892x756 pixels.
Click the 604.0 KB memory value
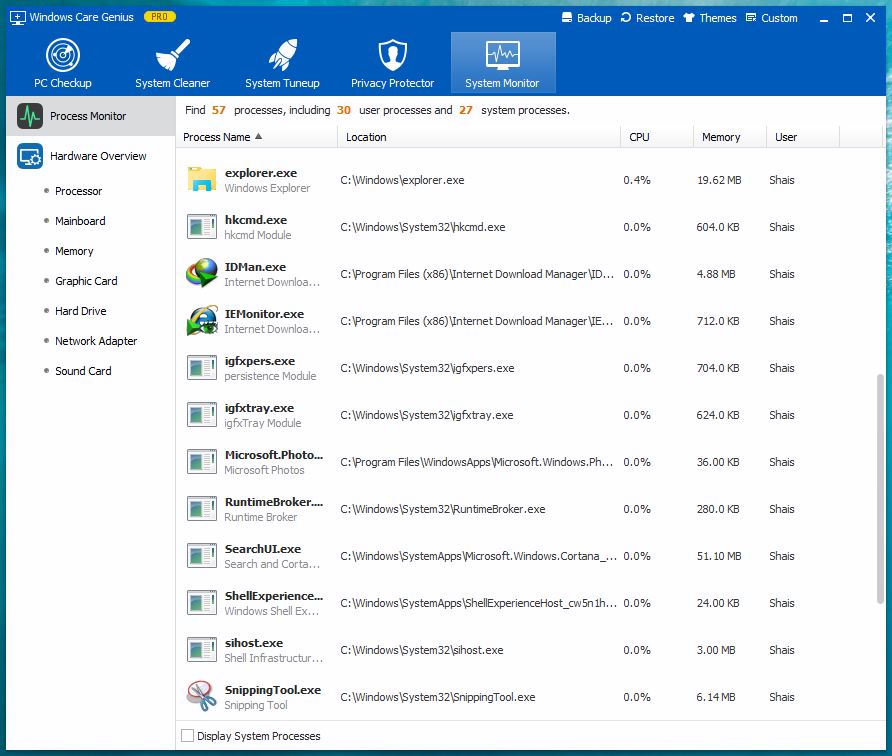(x=718, y=227)
